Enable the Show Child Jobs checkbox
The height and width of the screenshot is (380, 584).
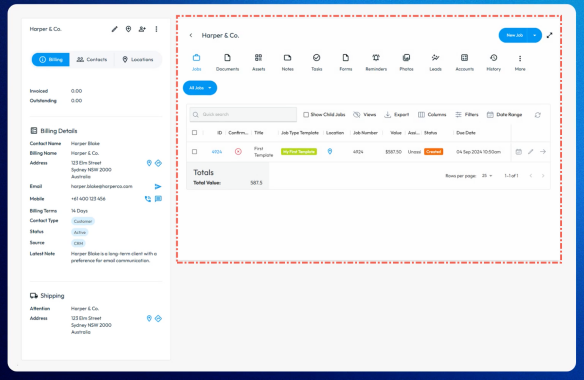coord(306,115)
